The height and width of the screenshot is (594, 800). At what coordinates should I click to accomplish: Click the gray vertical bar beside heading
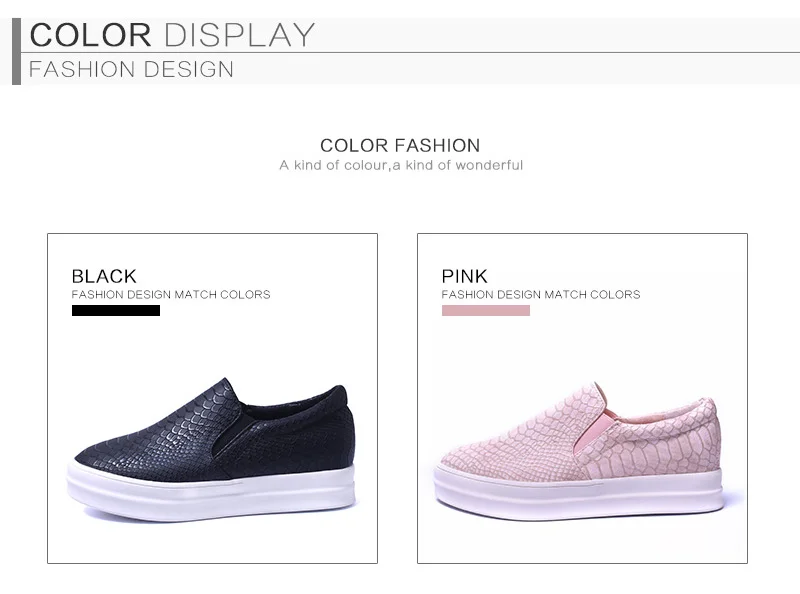click(x=16, y=51)
